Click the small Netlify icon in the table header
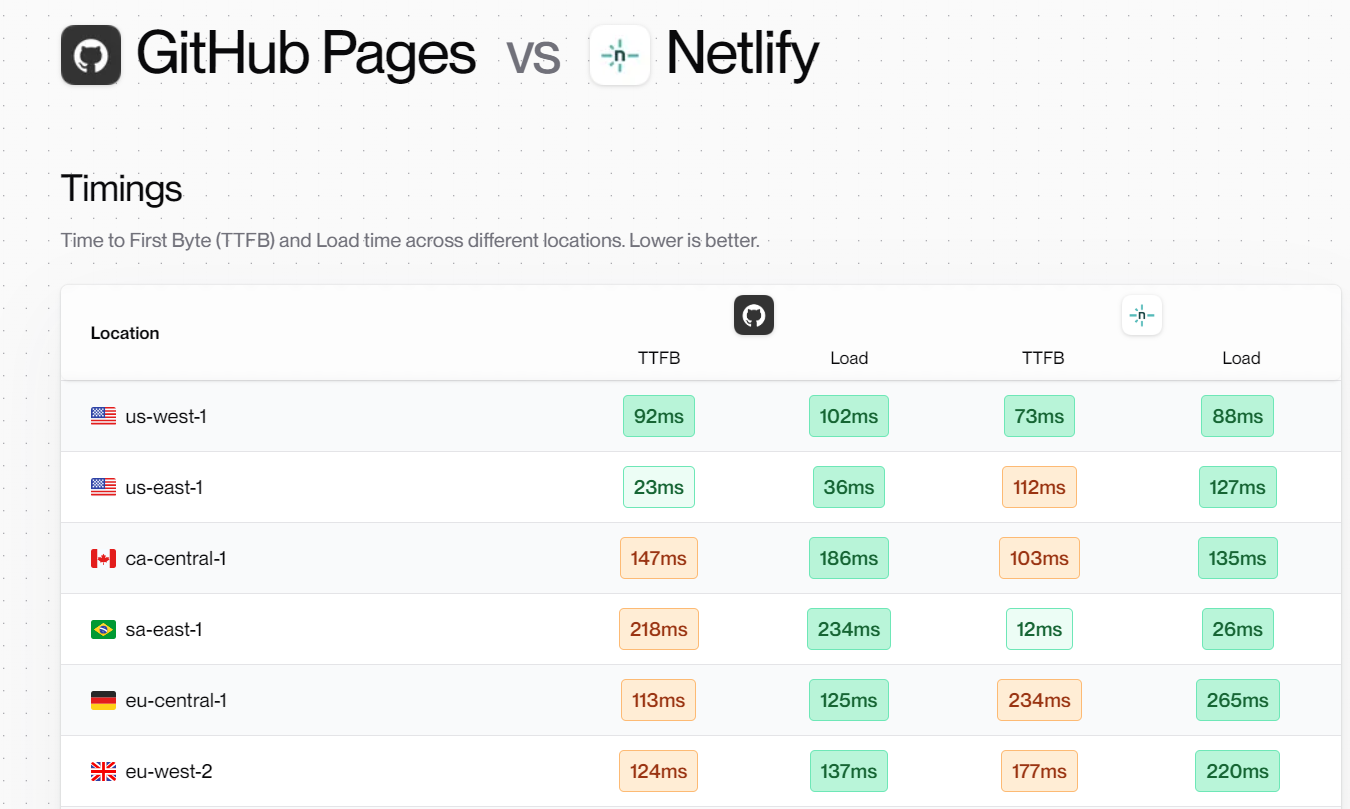This screenshot has width=1350, height=809. (x=1142, y=315)
